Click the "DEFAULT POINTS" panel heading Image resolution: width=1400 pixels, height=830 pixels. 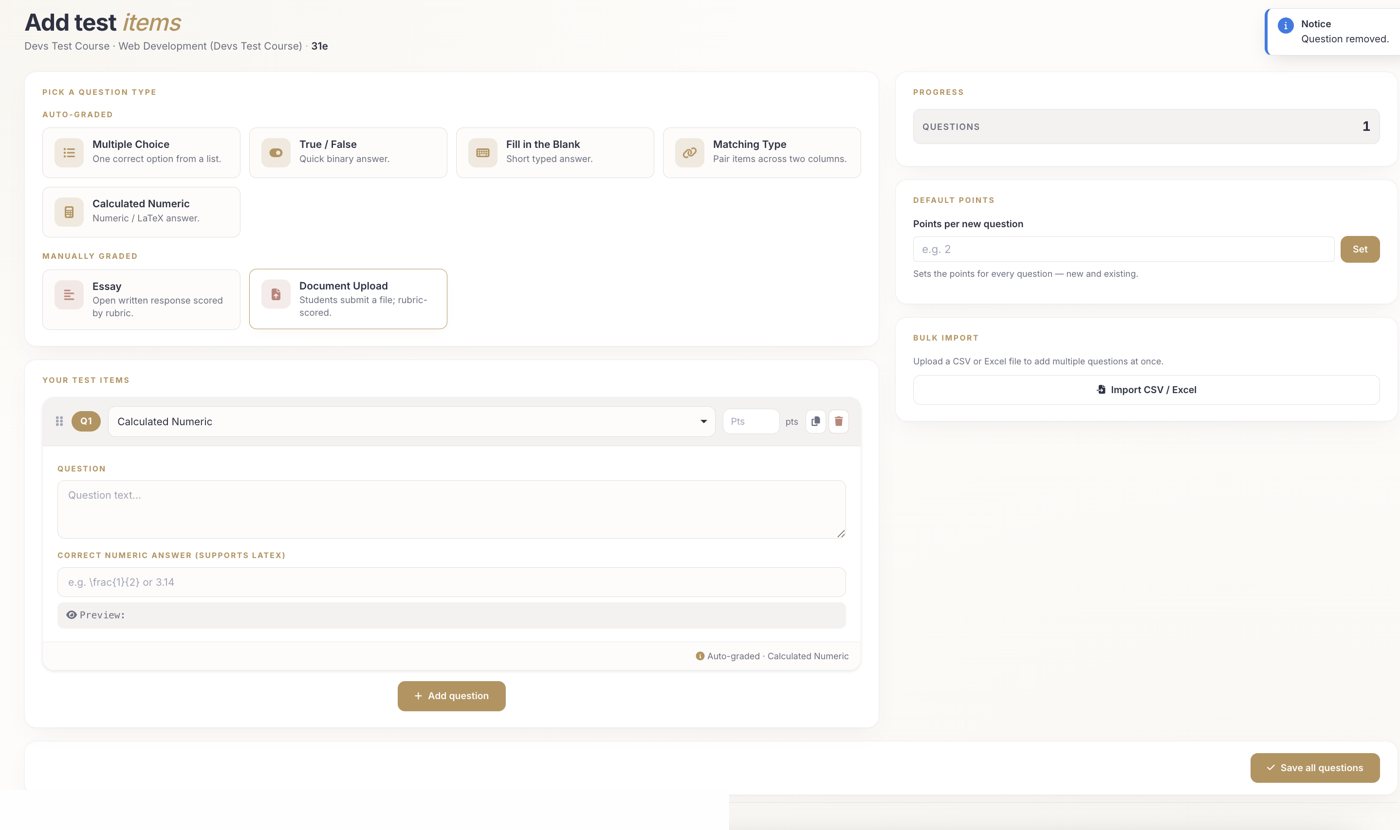(x=954, y=200)
